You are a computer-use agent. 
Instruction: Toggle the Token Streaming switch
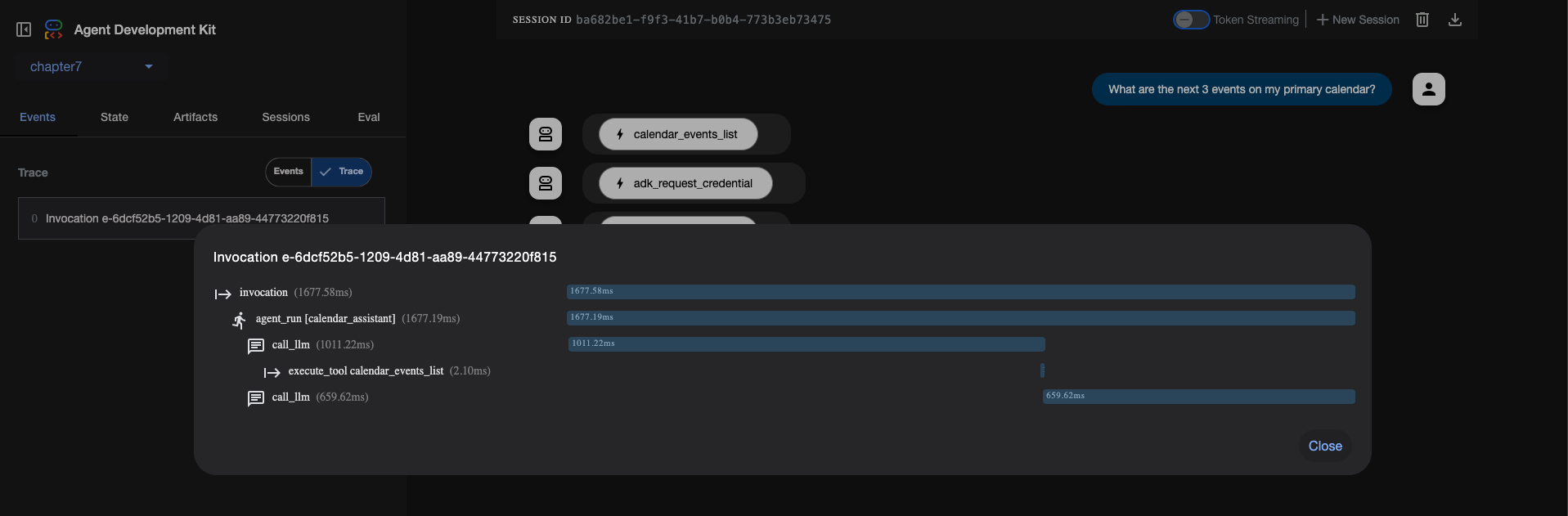(x=1191, y=20)
